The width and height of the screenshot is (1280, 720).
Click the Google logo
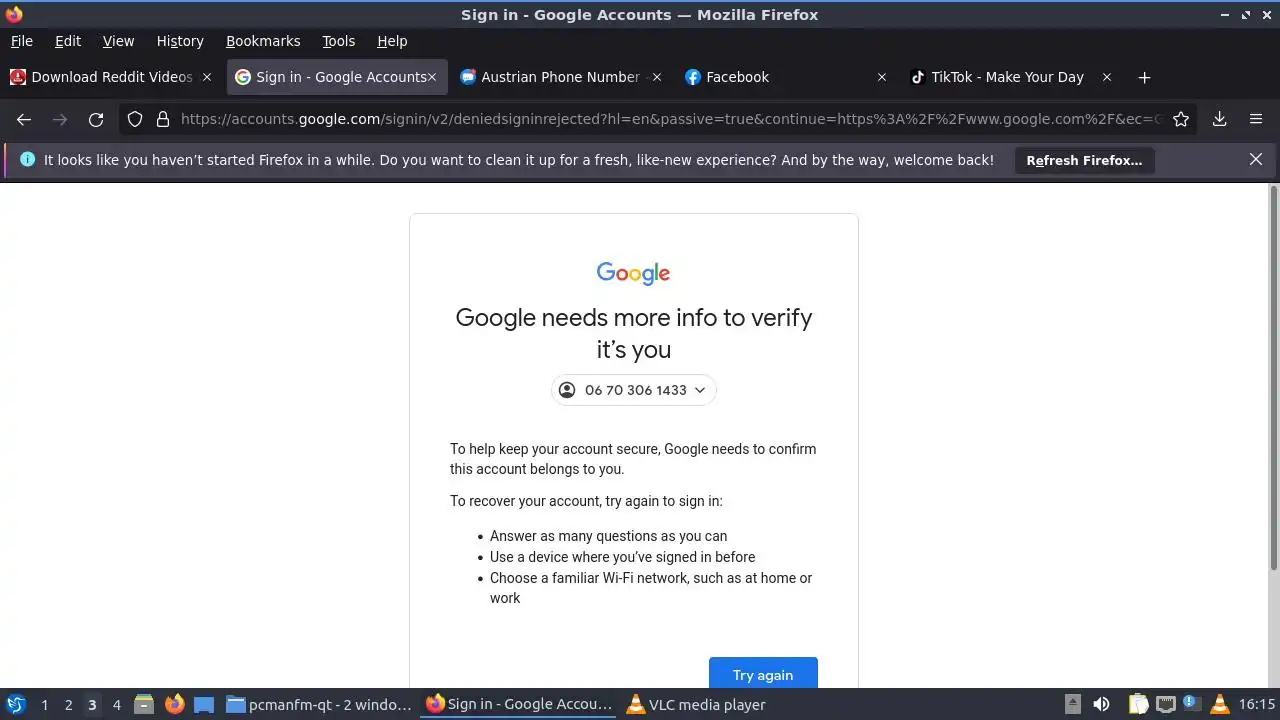pyautogui.click(x=633, y=273)
